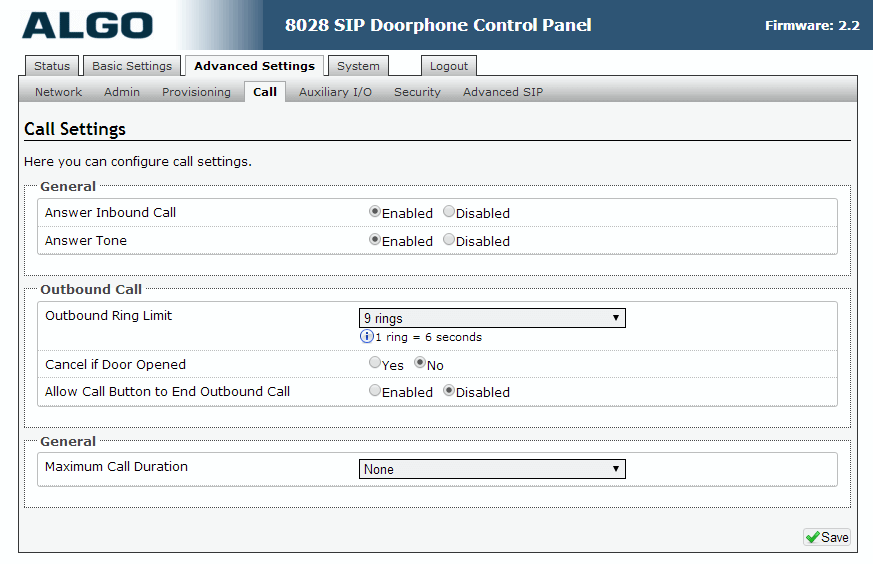The image size is (873, 564).
Task: Click the Cancel if Door Opened label
Action: pos(115,364)
